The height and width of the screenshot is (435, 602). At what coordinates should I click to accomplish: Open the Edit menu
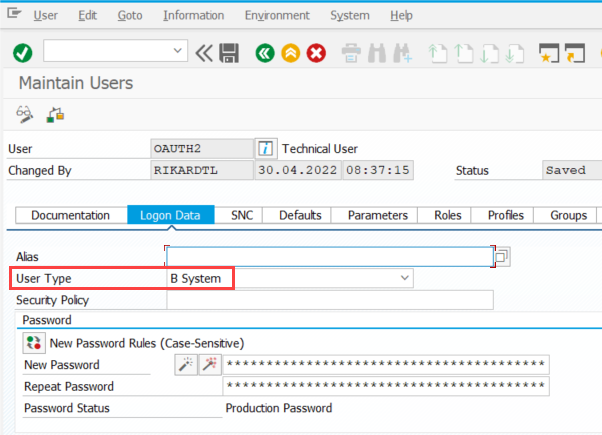(88, 15)
